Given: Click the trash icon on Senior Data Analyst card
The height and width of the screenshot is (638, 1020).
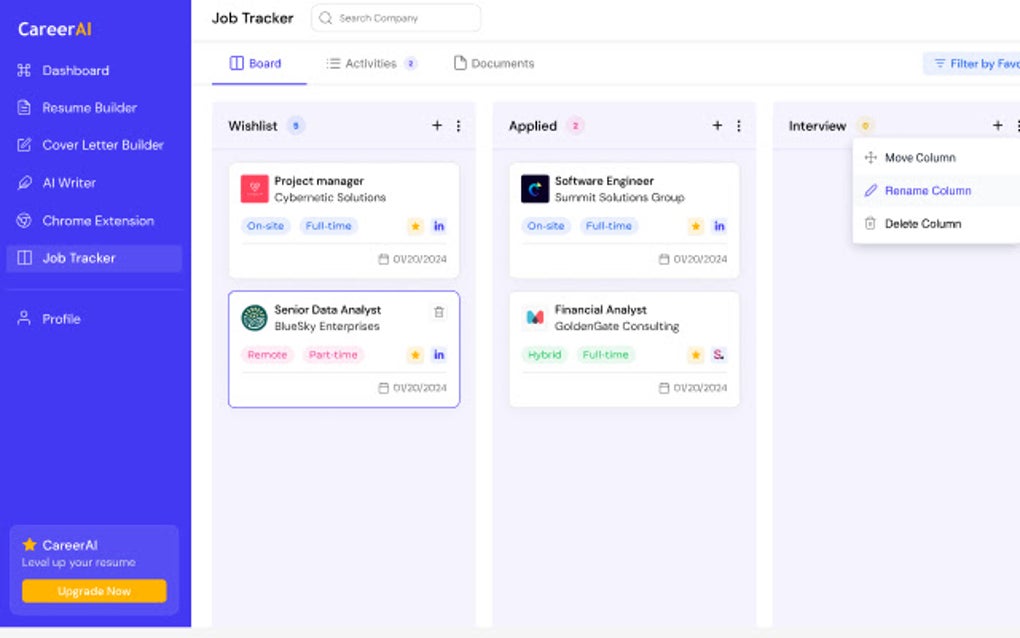Looking at the screenshot, I should (439, 313).
